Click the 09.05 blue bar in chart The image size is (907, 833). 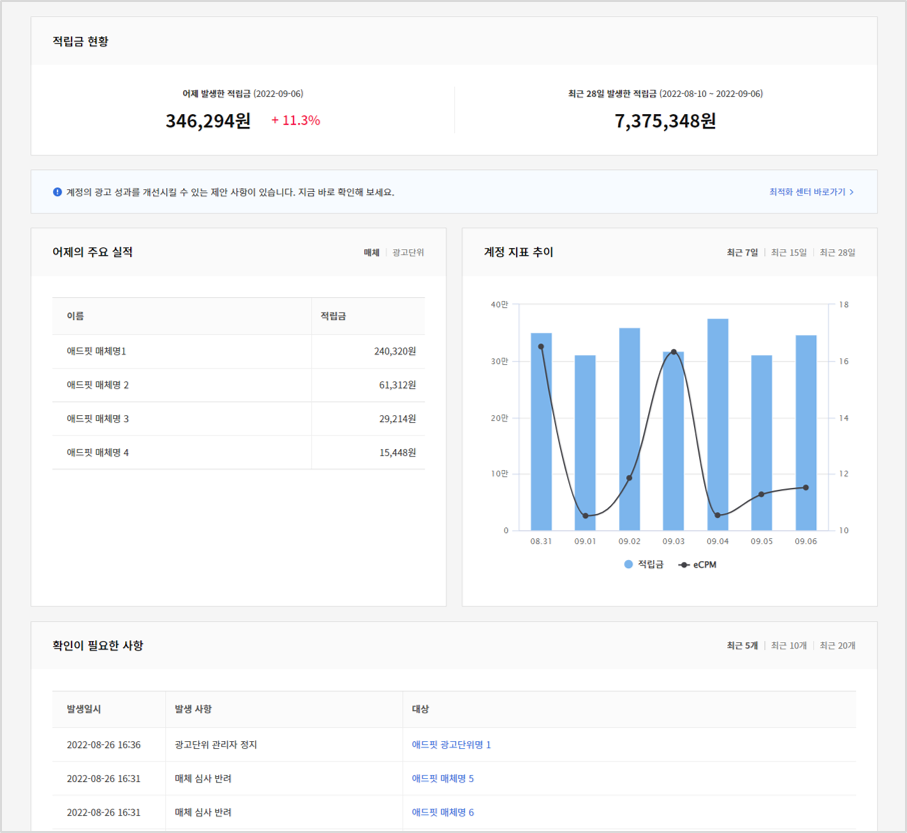(x=761, y=443)
